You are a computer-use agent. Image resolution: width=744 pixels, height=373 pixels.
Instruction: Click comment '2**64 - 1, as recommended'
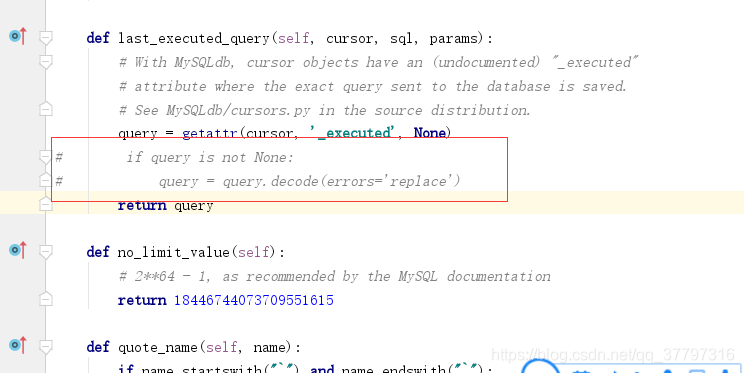pyautogui.click(x=335, y=276)
